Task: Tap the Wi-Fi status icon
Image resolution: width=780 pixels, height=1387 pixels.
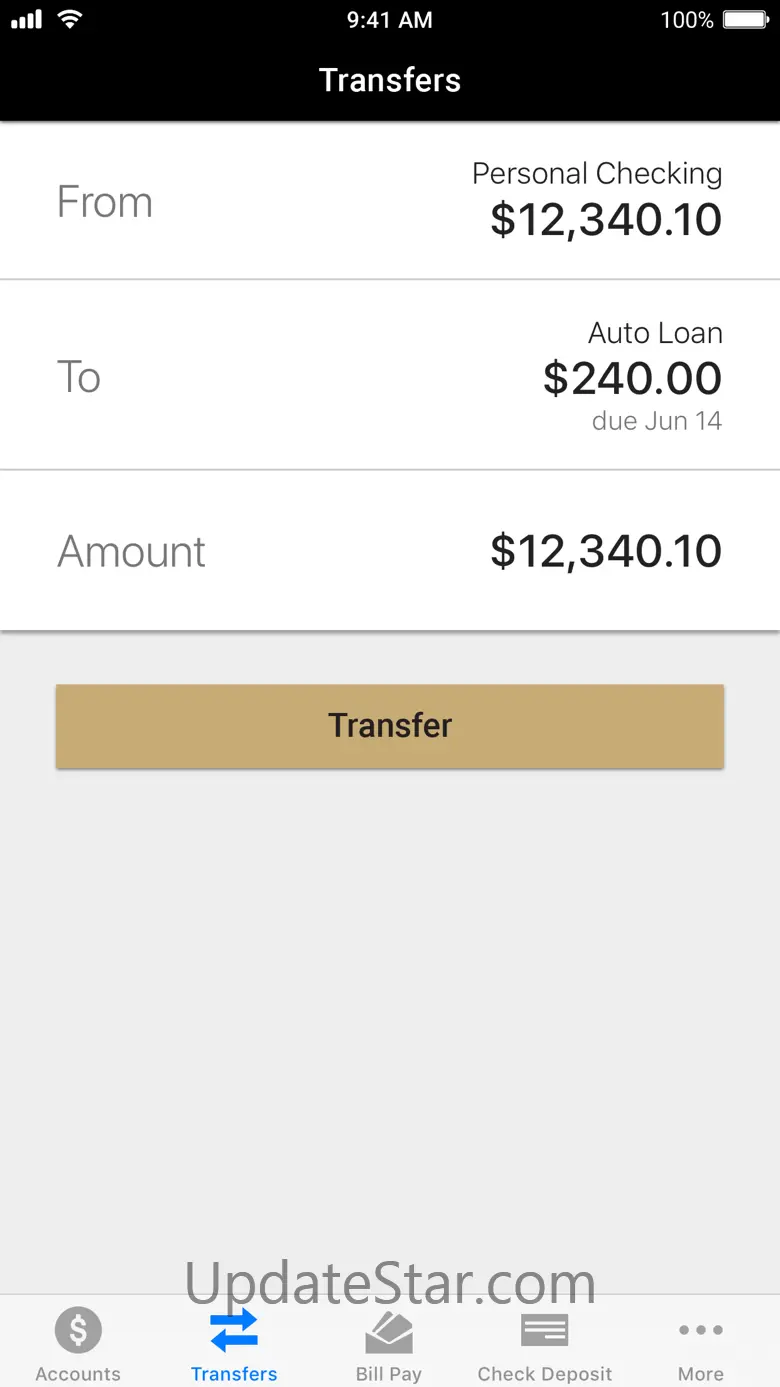Action: (x=69, y=19)
